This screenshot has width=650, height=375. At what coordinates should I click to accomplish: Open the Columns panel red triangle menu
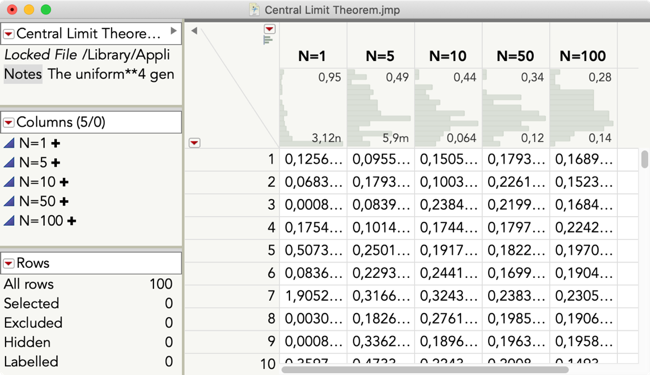[9, 122]
